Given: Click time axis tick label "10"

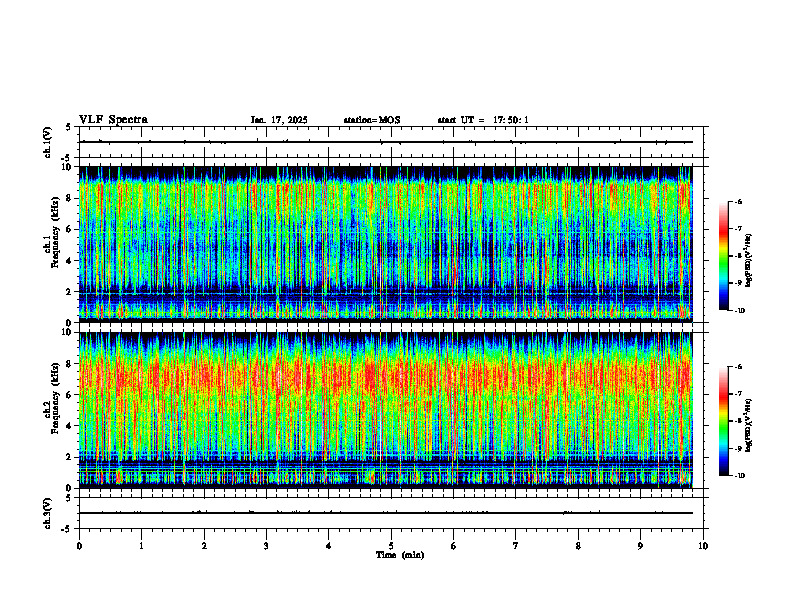Looking at the screenshot, I should point(703,546).
